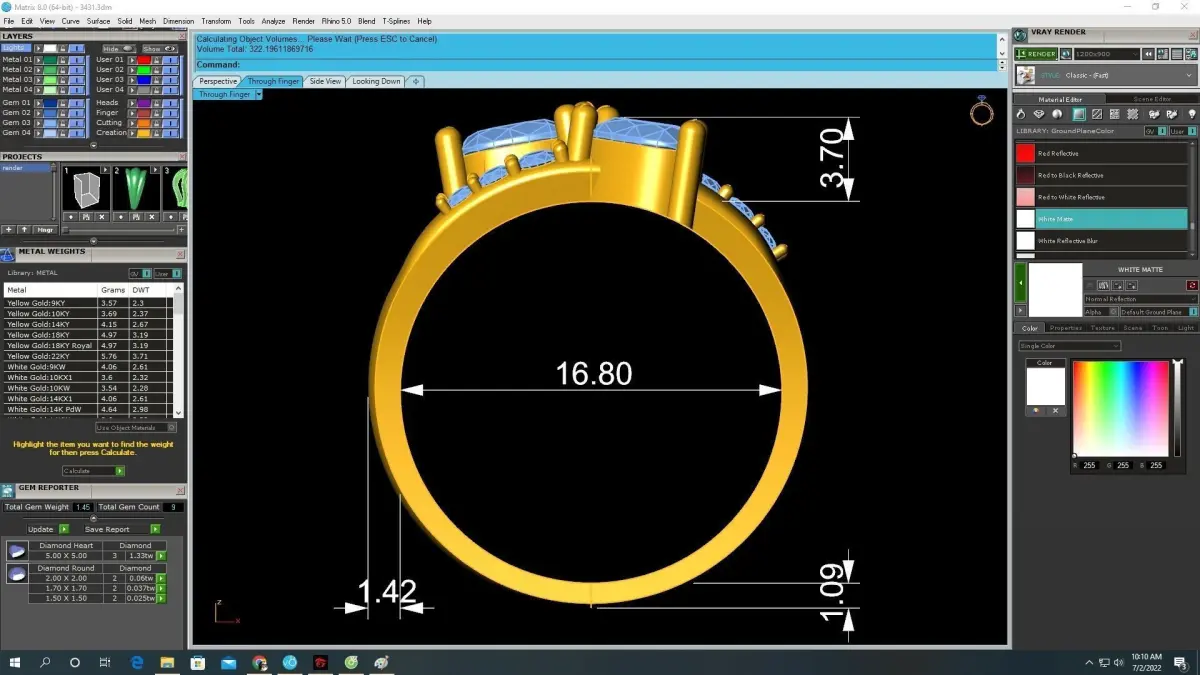Select the gem material icon
Image resolution: width=1200 pixels, height=675 pixels.
(x=1039, y=114)
